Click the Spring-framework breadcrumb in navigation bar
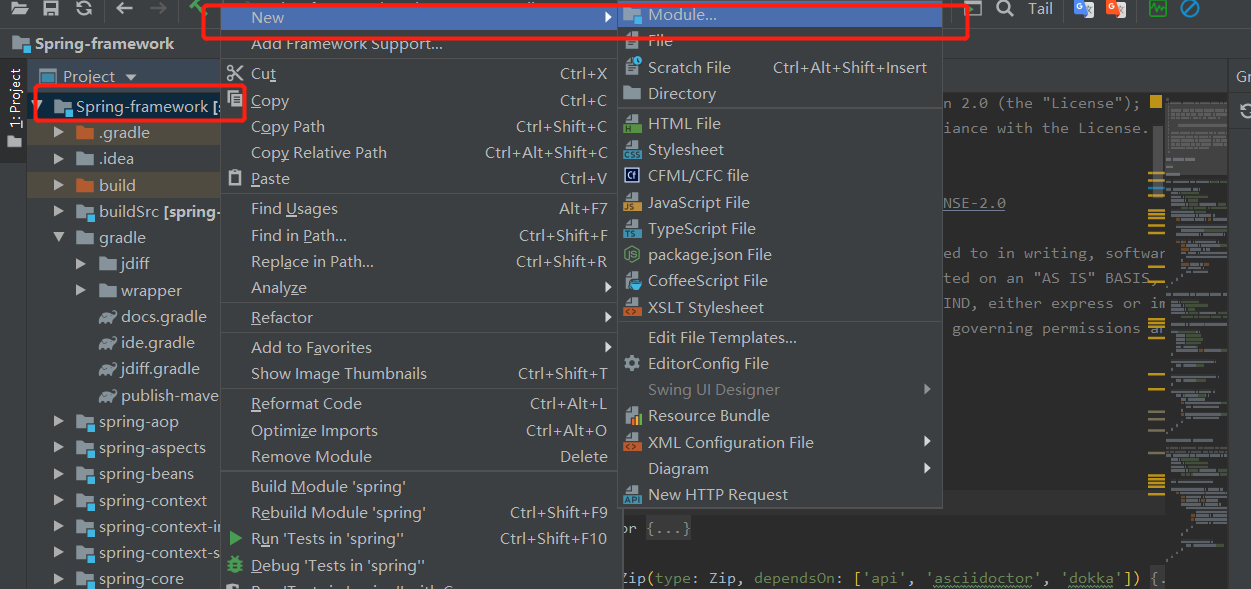 (93, 44)
